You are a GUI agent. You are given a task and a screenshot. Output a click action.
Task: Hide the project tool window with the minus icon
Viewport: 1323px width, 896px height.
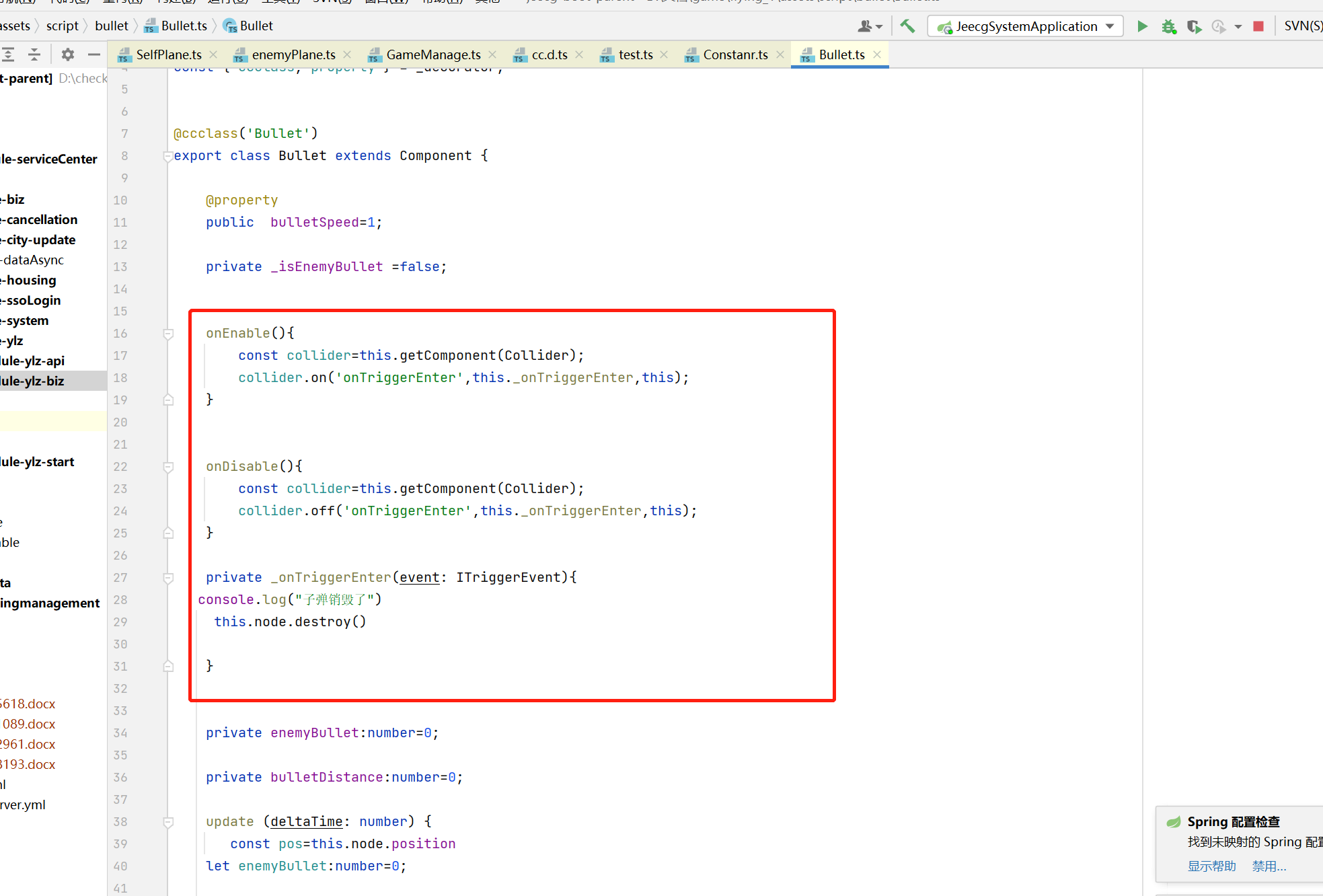94,54
